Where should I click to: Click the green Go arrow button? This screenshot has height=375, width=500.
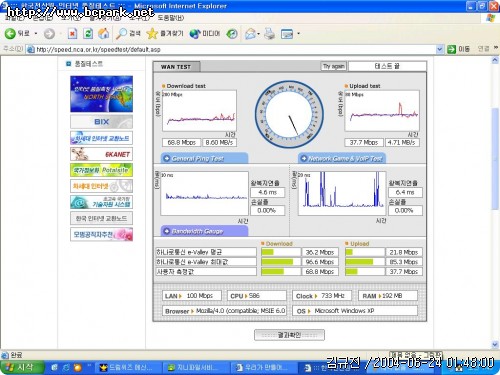click(x=451, y=49)
